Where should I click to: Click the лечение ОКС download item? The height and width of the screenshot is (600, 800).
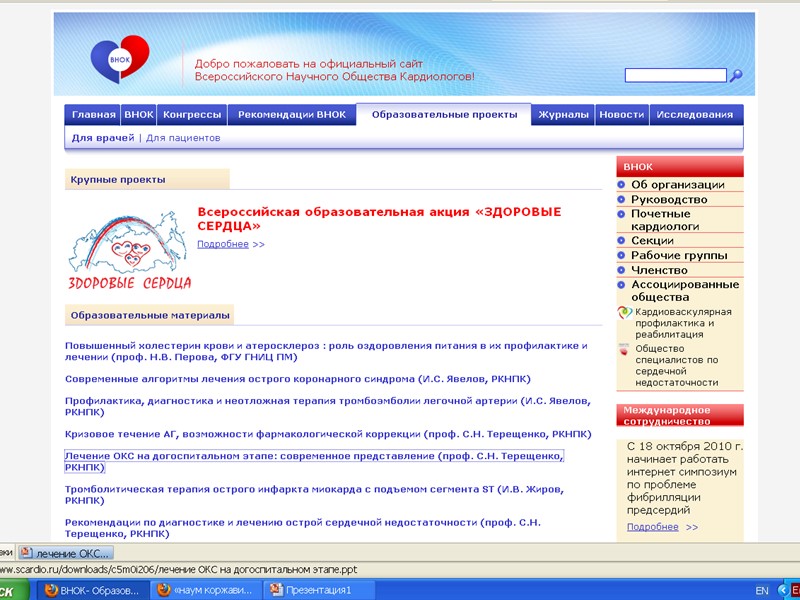point(66,553)
